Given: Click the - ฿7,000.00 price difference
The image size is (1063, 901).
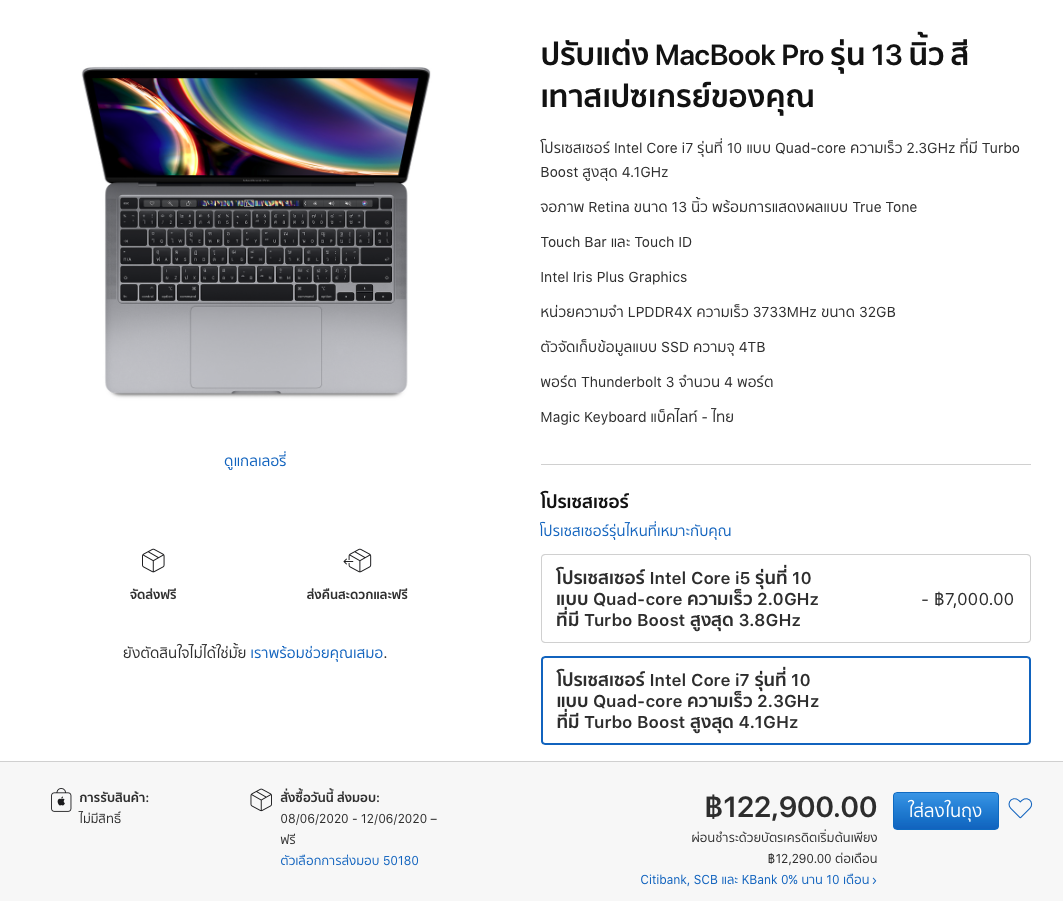Looking at the screenshot, I should (967, 599).
